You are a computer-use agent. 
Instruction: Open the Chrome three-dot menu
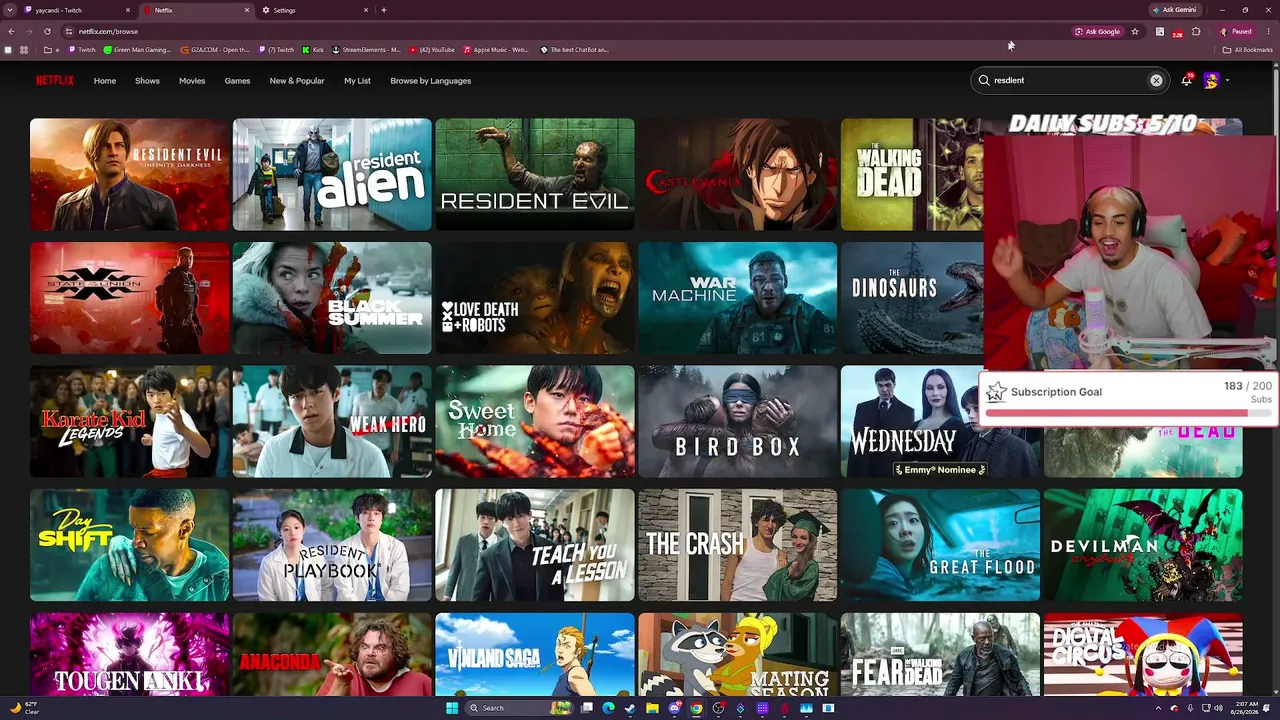coord(1267,31)
